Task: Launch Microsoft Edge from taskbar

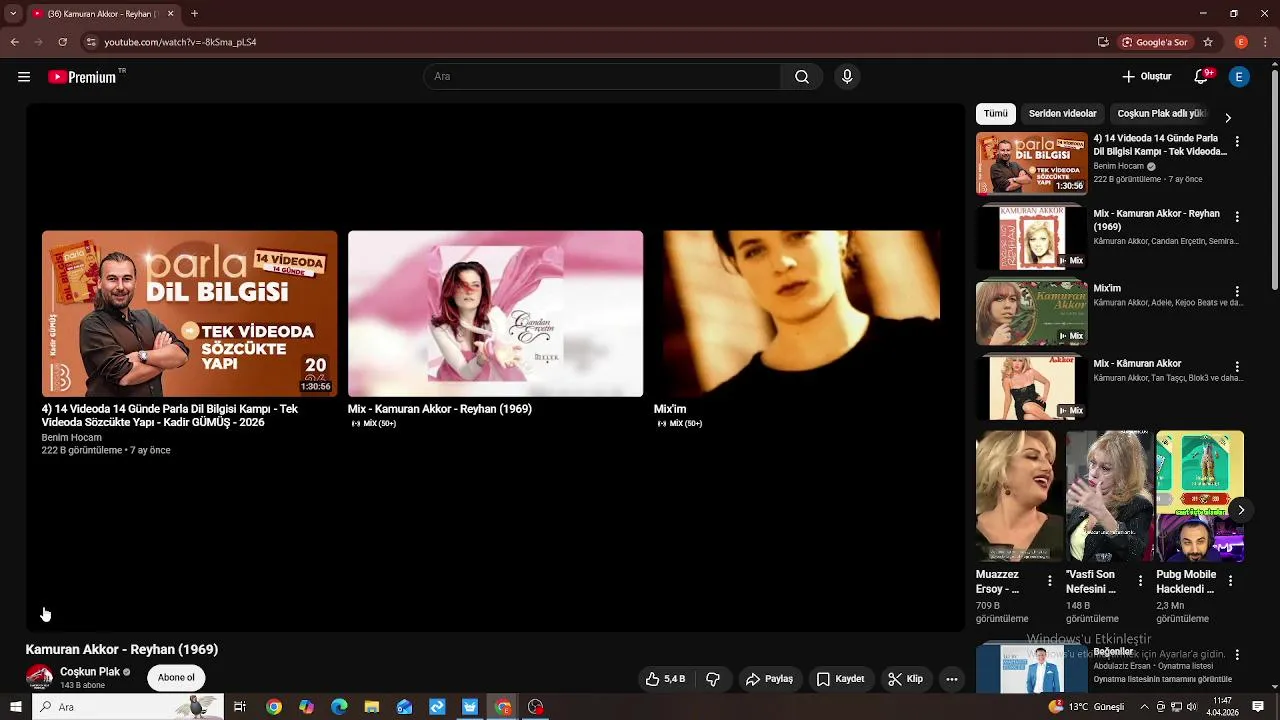Action: coord(339,707)
